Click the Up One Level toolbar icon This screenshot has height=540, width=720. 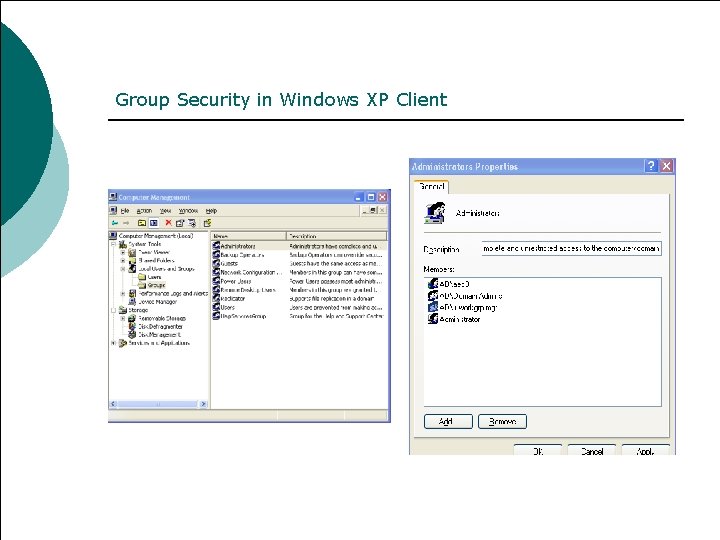(142, 223)
